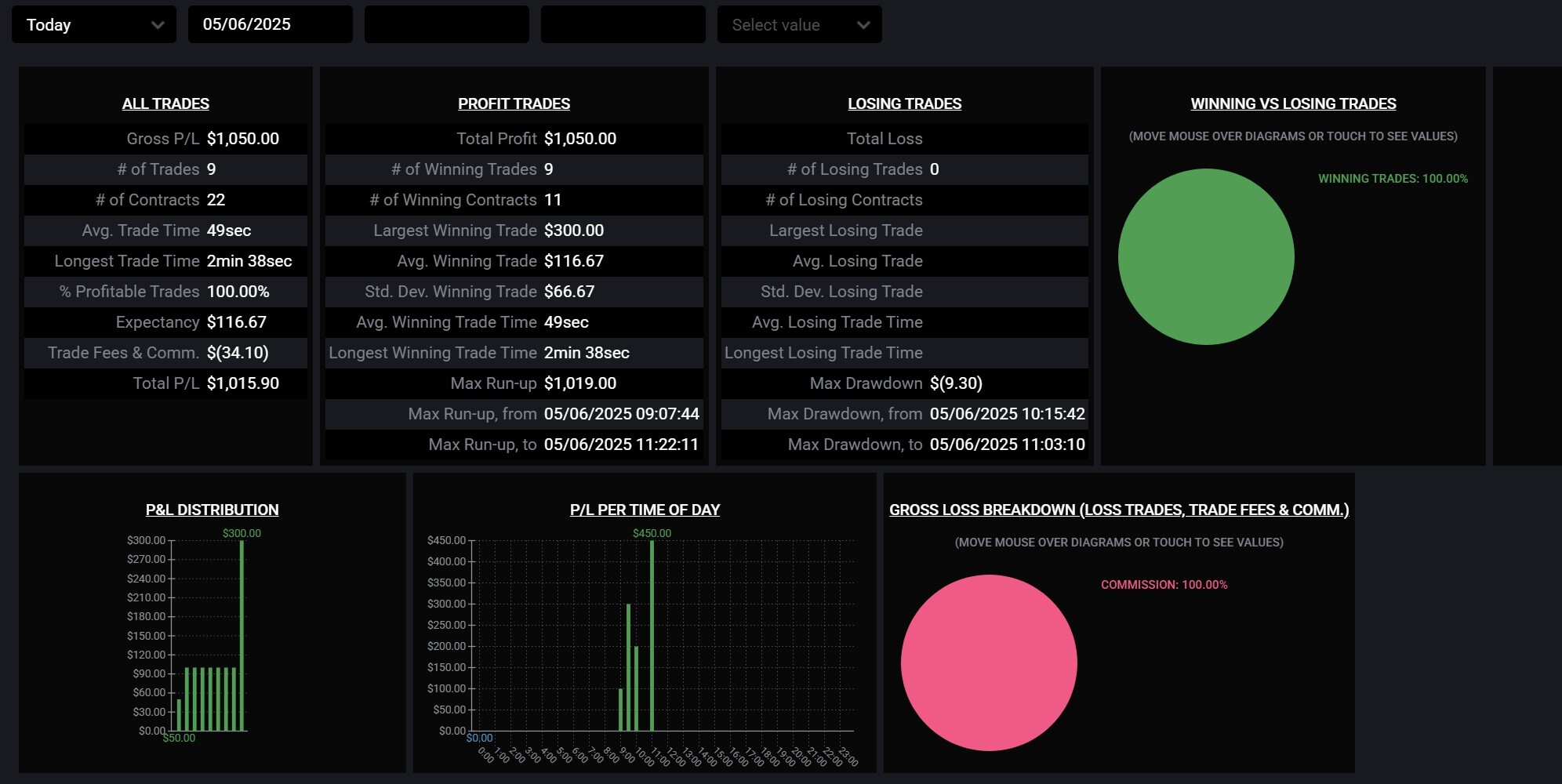
Task: Click the P/L PER TIME OF DAY heading
Action: [645, 510]
